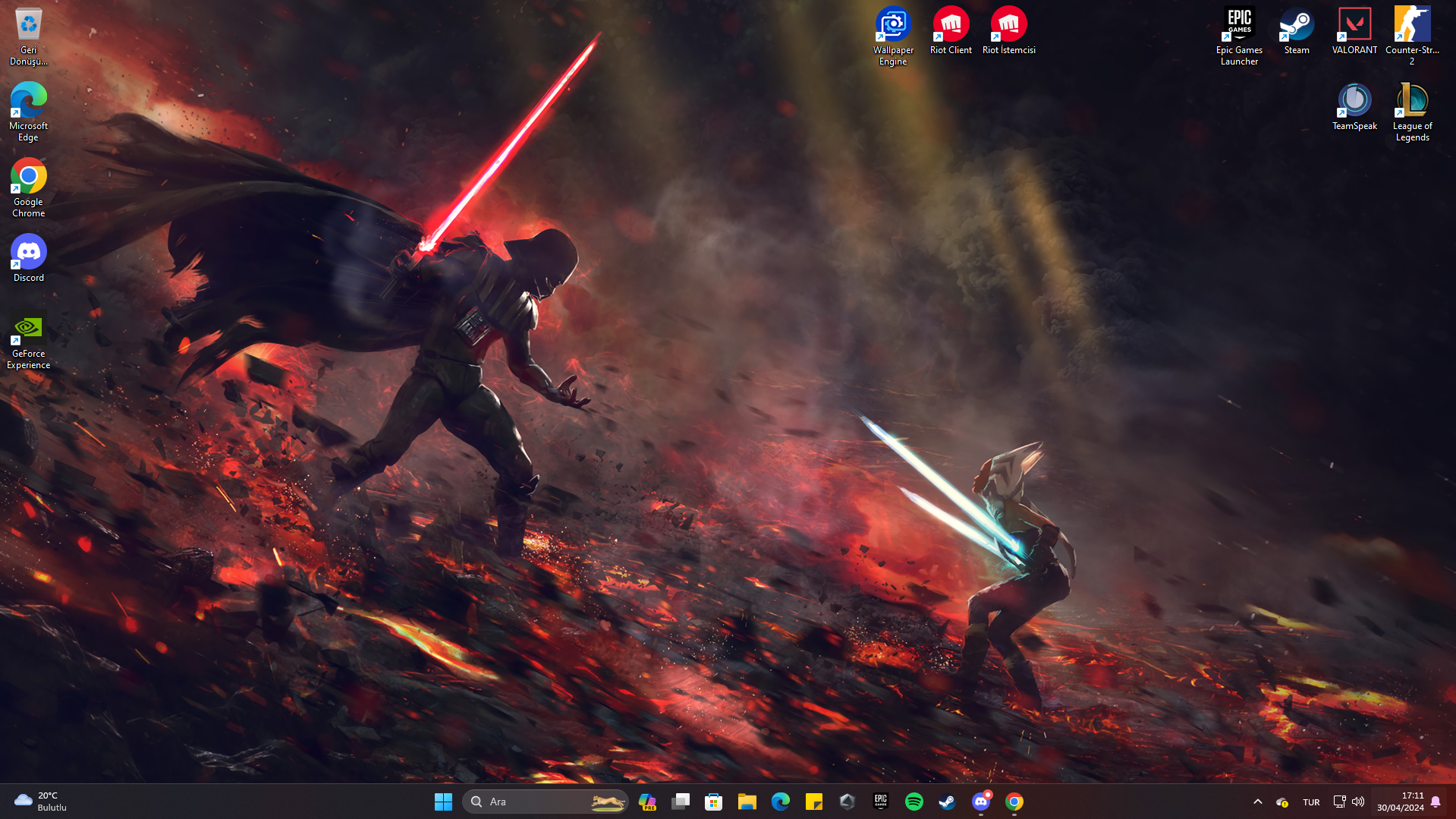The height and width of the screenshot is (819, 1456).
Task: Open File Explorer from the taskbar
Action: click(x=747, y=802)
